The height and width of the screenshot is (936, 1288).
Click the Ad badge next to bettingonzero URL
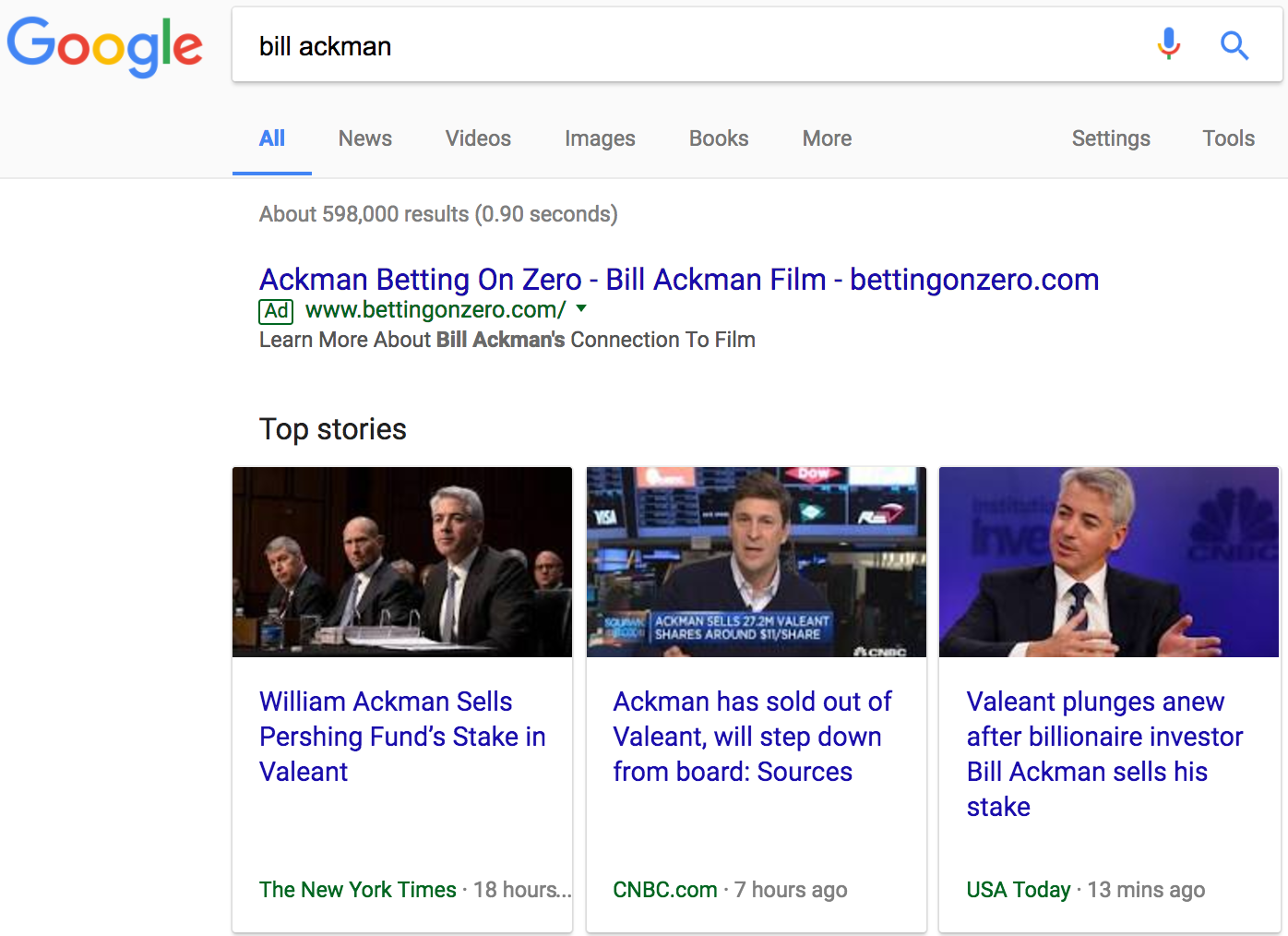(276, 311)
